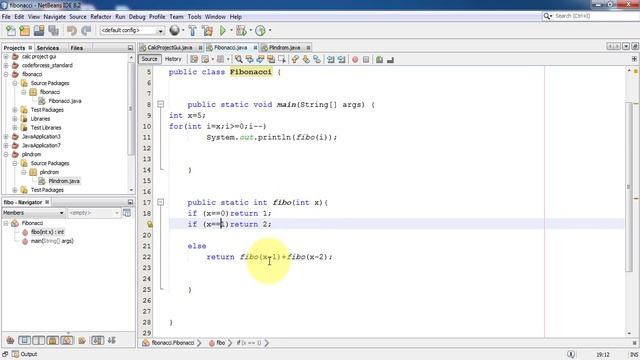Minimize the Projects panel

[x=130, y=48]
